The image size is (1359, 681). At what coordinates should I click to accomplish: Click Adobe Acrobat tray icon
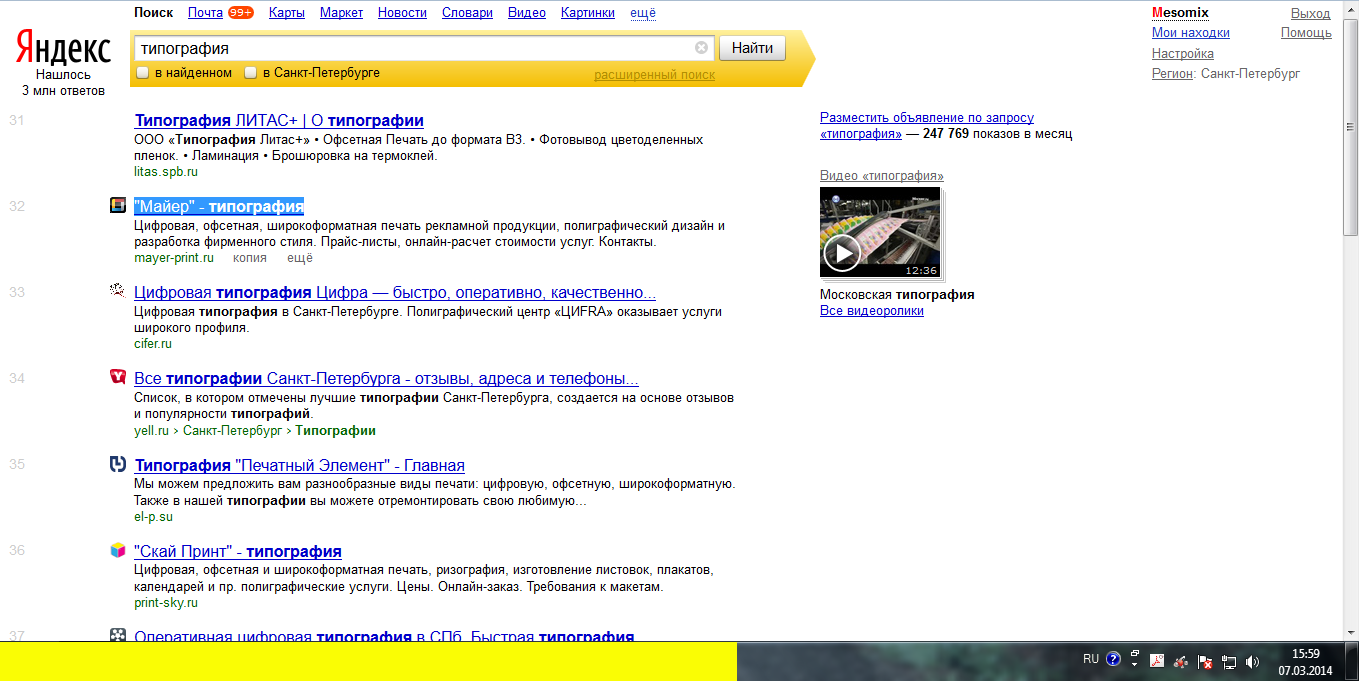pyautogui.click(x=1157, y=661)
